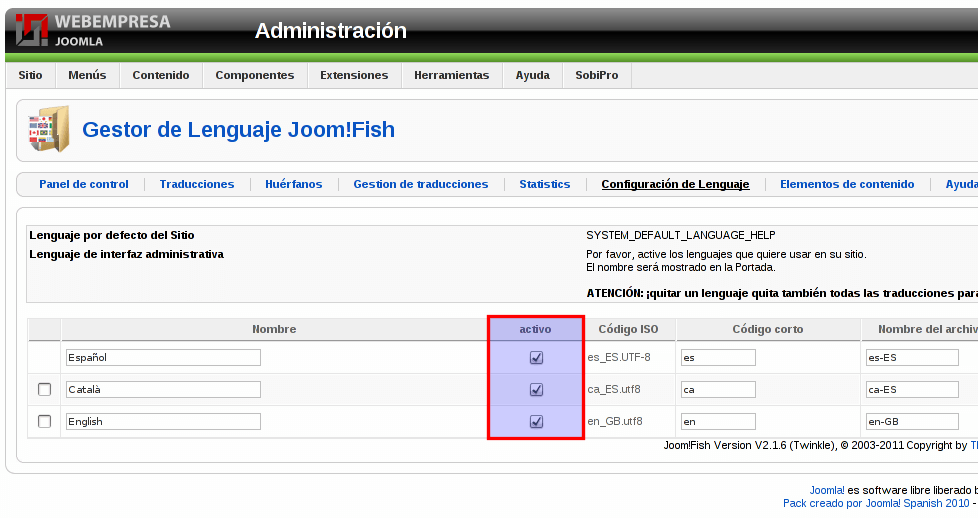Click ISO code ca_ES.utf8
This screenshot has width=978, height=518.
(614, 389)
